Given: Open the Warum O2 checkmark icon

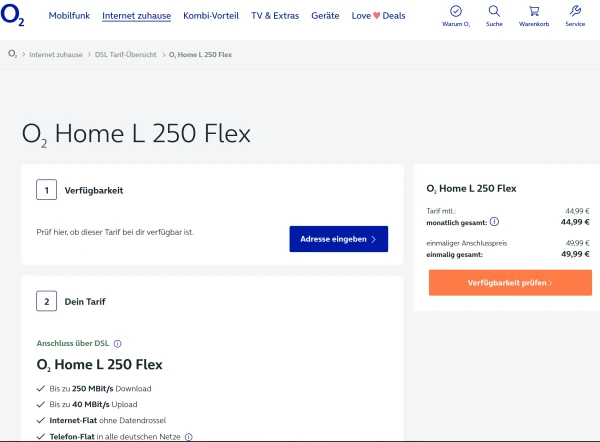Looking at the screenshot, I should (x=456, y=11).
